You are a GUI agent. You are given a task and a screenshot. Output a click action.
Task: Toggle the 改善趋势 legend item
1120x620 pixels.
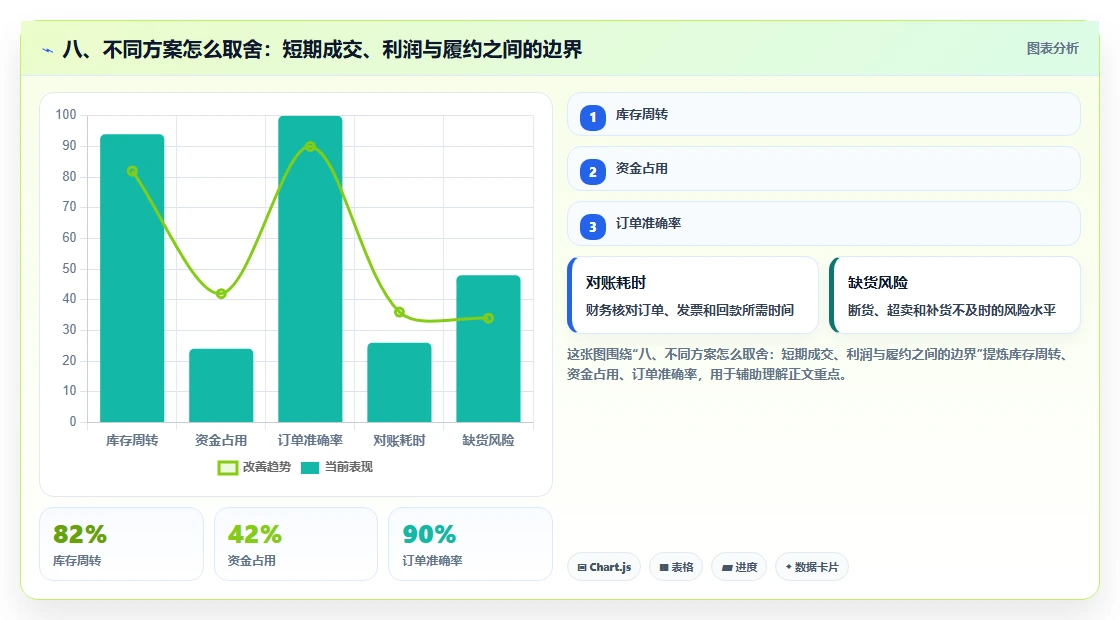coord(254,467)
